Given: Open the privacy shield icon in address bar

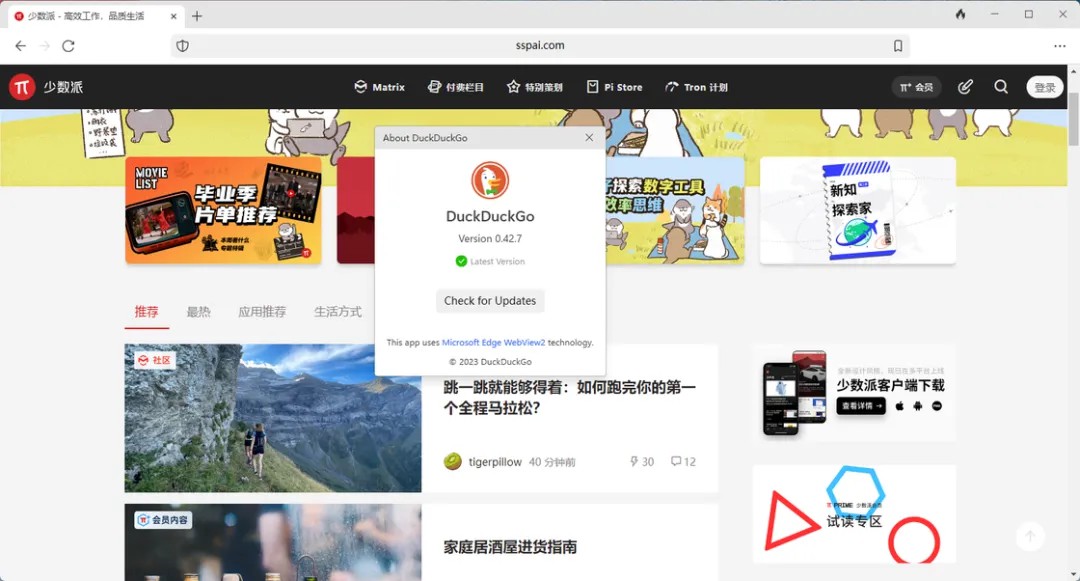Looking at the screenshot, I should pyautogui.click(x=182, y=46).
